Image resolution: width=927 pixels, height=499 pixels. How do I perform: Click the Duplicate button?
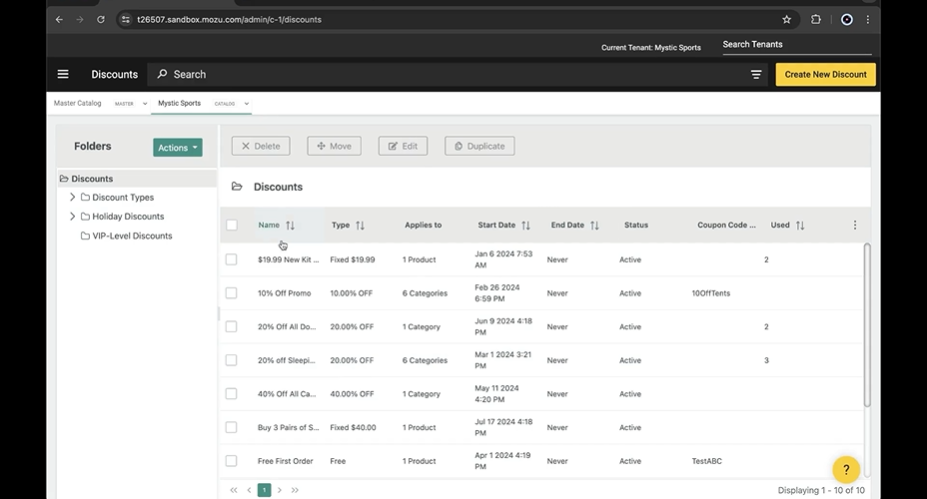tap(479, 146)
